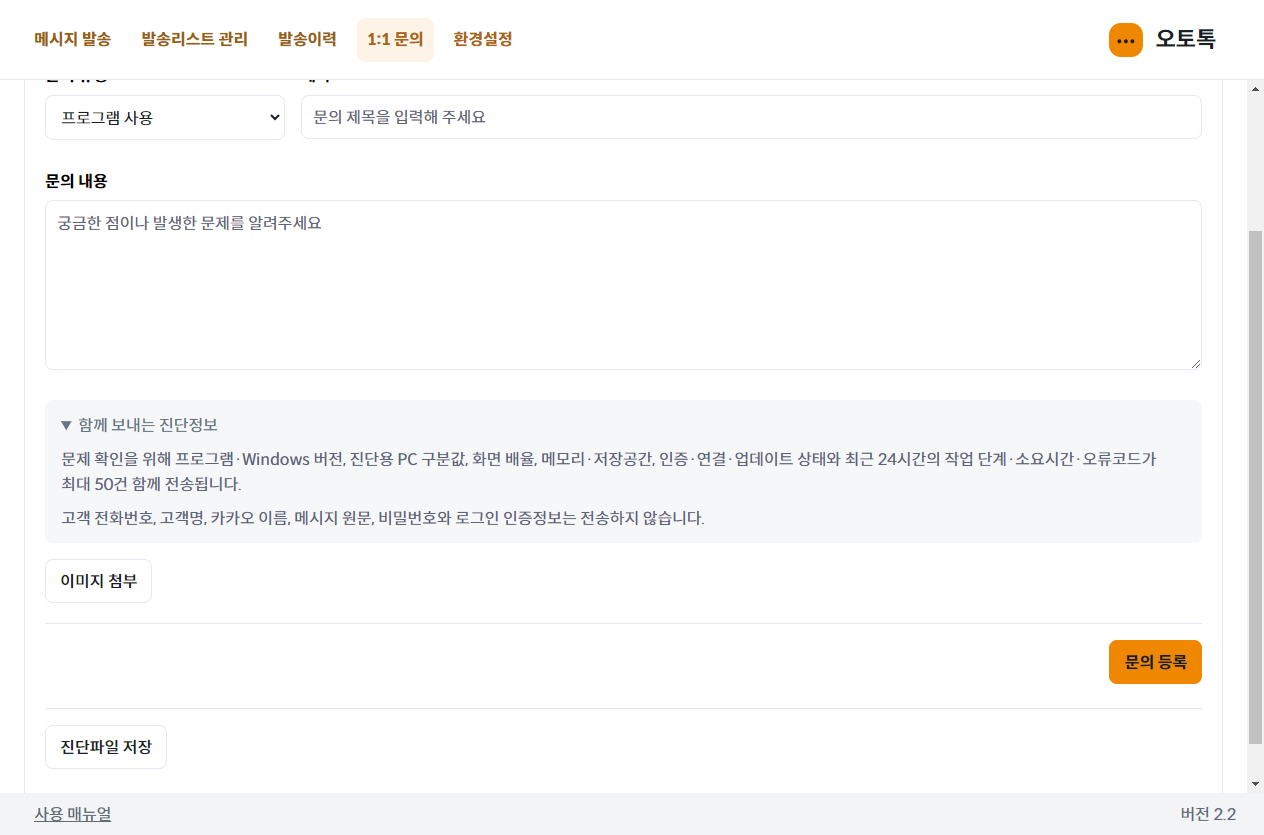Image resolution: width=1264 pixels, height=835 pixels.
Task: Click the text area resize grip
Action: pyautogui.click(x=1194, y=362)
